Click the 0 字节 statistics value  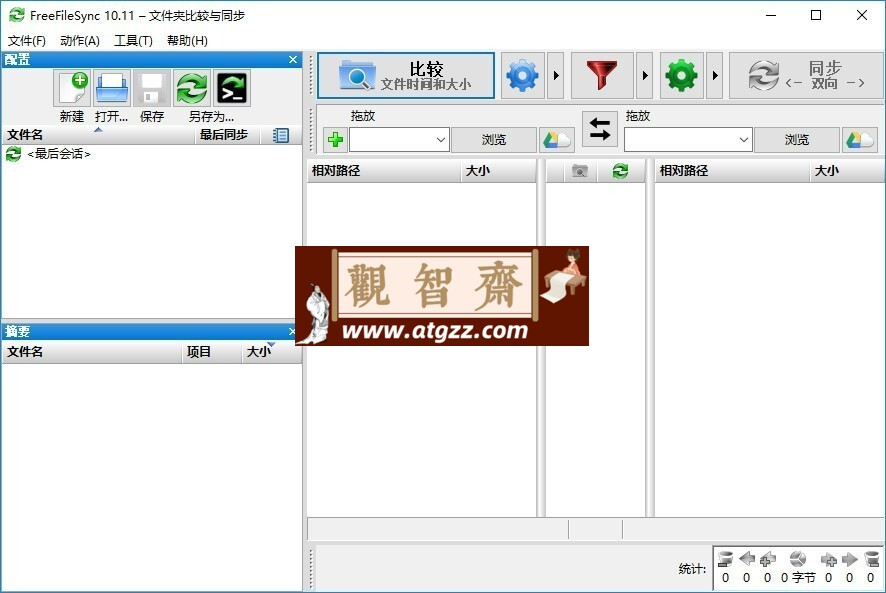[x=798, y=578]
